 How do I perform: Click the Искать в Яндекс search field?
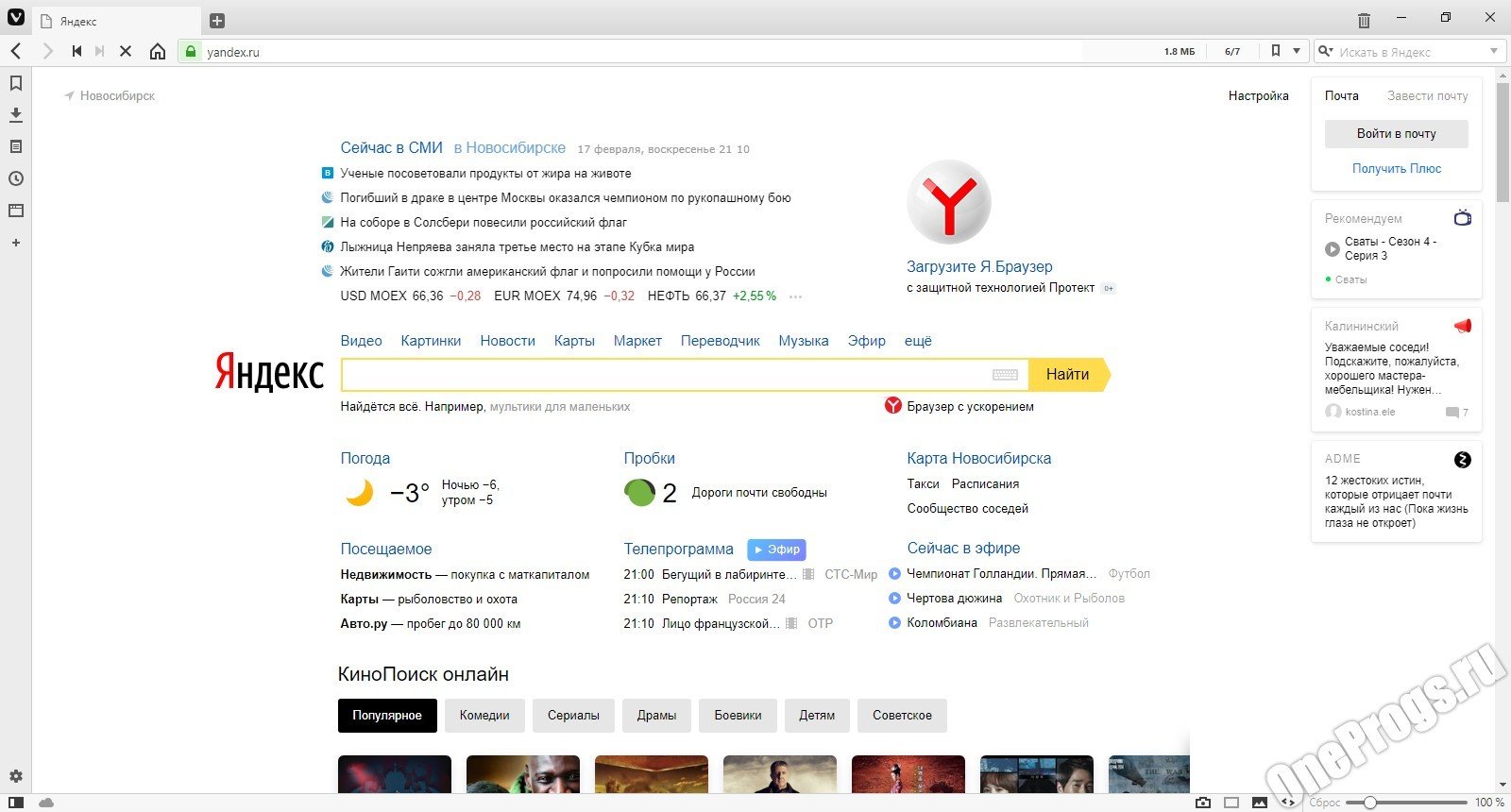coord(1411,52)
